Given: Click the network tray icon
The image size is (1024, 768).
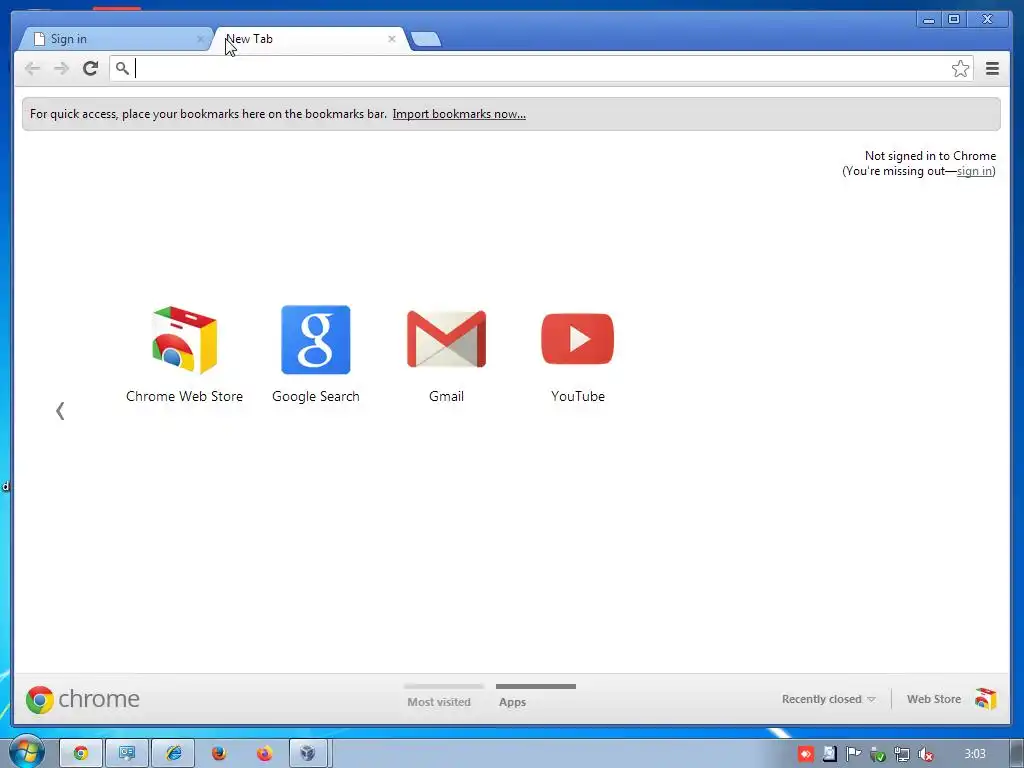Looking at the screenshot, I should click(x=901, y=754).
